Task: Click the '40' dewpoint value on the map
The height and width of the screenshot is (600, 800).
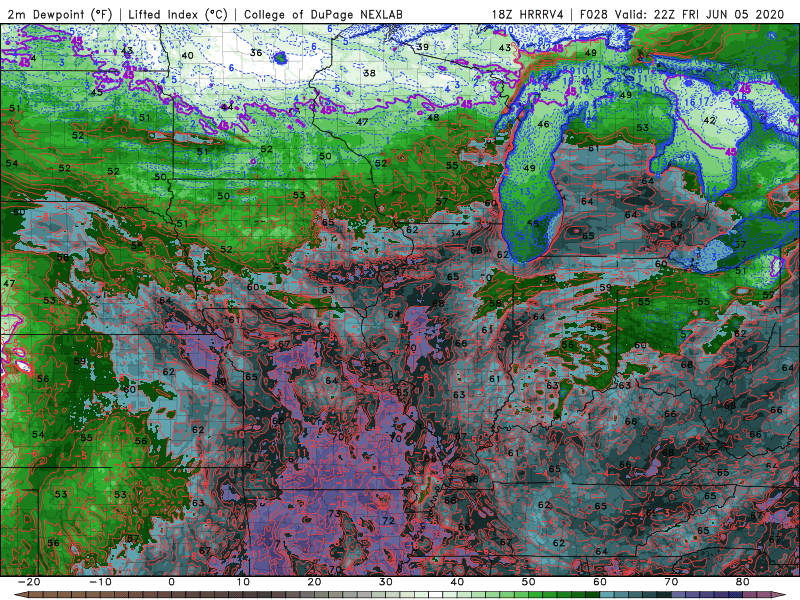Action: pyautogui.click(x=187, y=55)
